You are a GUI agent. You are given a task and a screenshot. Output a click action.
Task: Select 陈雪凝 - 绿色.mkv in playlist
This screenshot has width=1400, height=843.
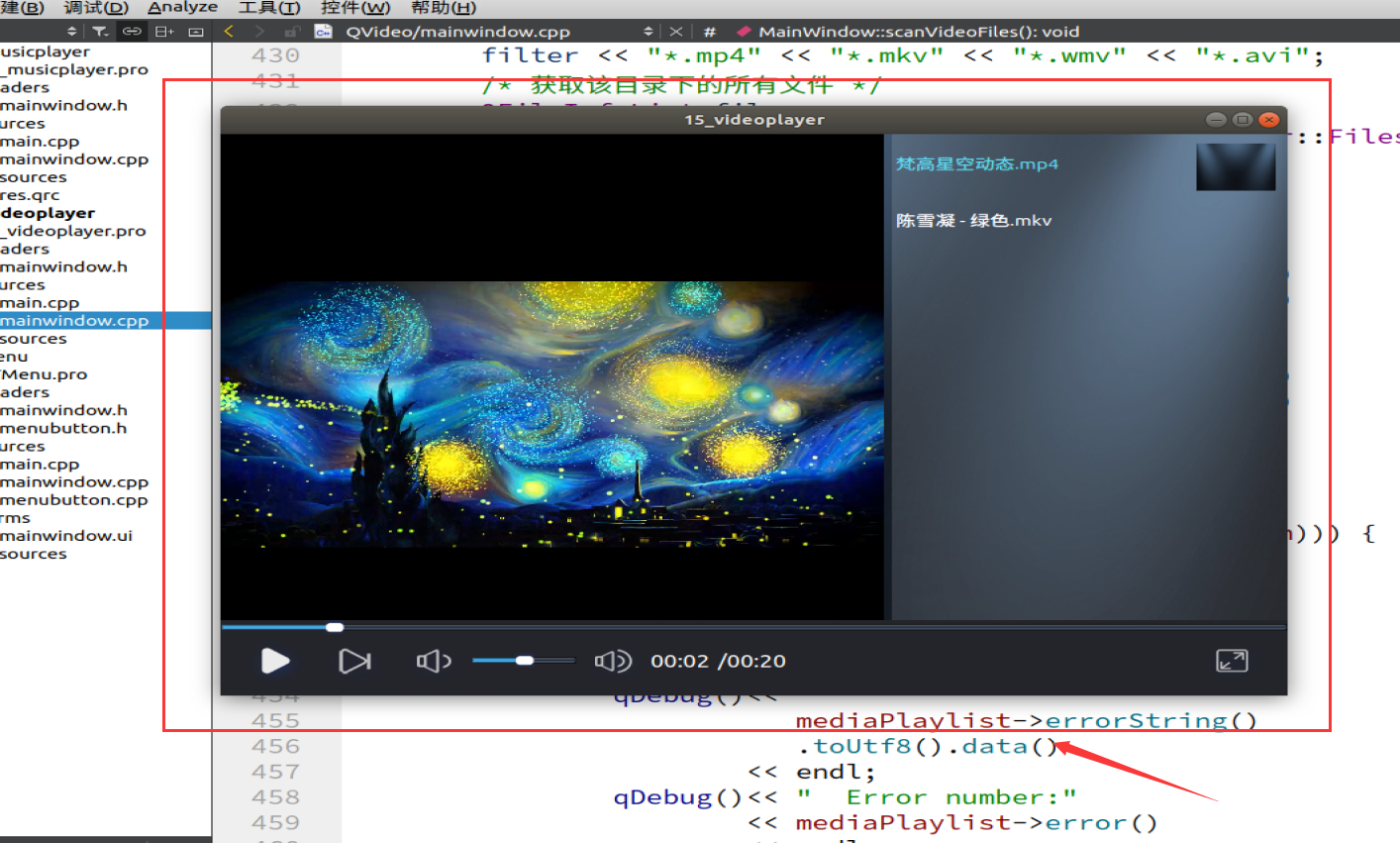973,220
